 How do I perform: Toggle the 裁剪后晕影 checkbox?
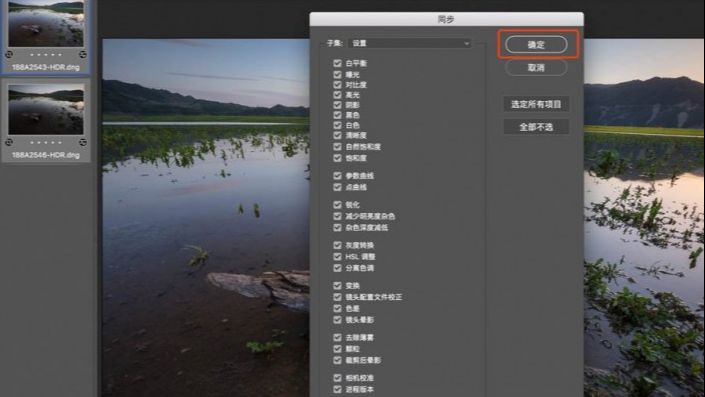pos(338,360)
